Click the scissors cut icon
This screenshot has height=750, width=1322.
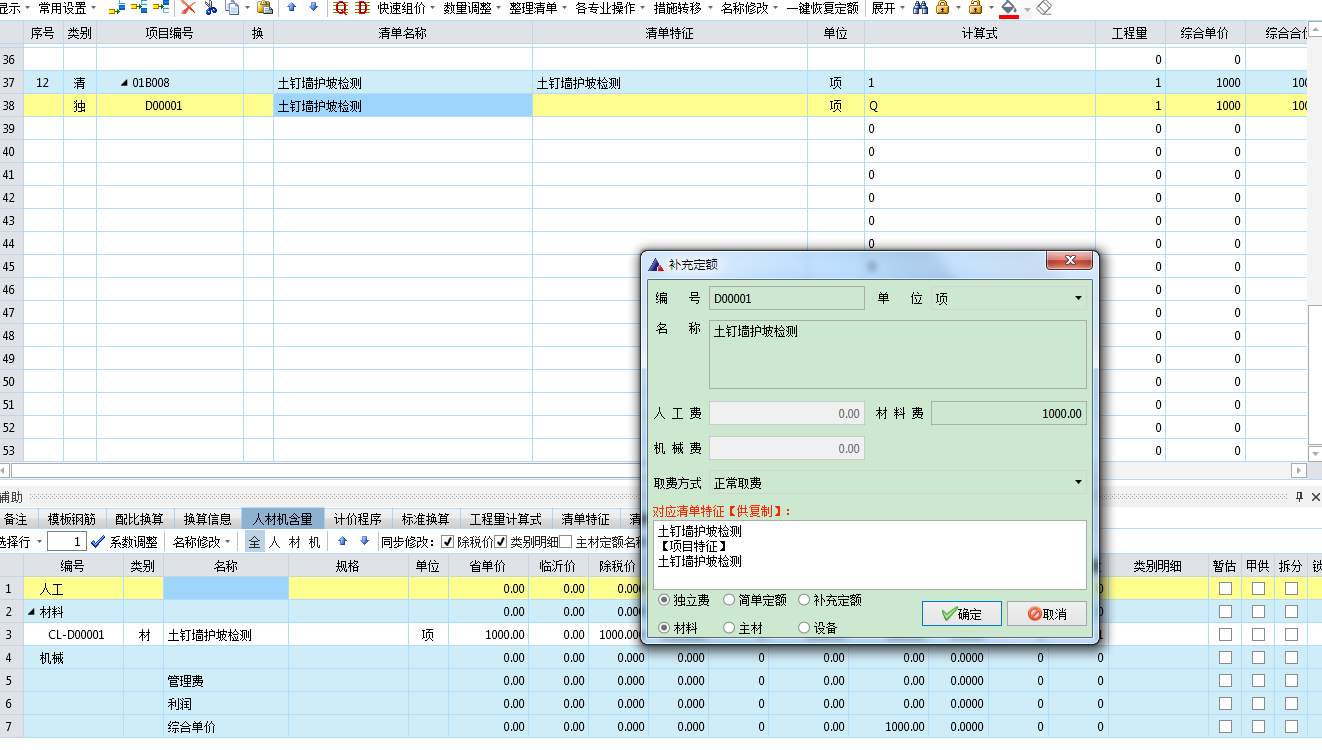click(211, 8)
